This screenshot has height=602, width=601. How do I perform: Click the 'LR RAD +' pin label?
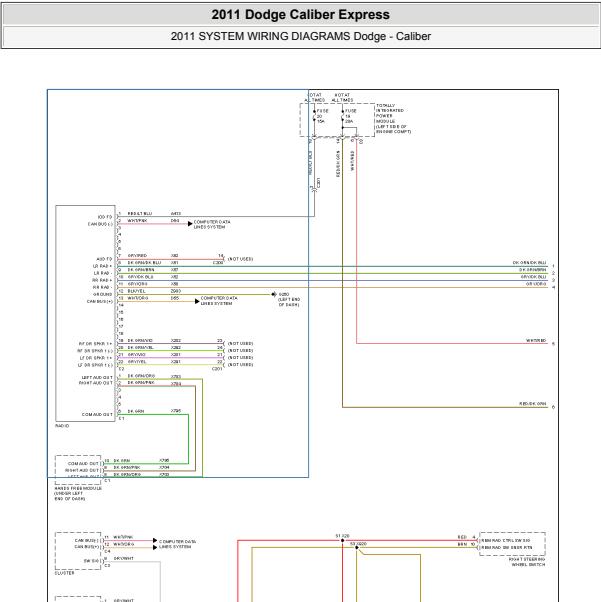tap(103, 266)
